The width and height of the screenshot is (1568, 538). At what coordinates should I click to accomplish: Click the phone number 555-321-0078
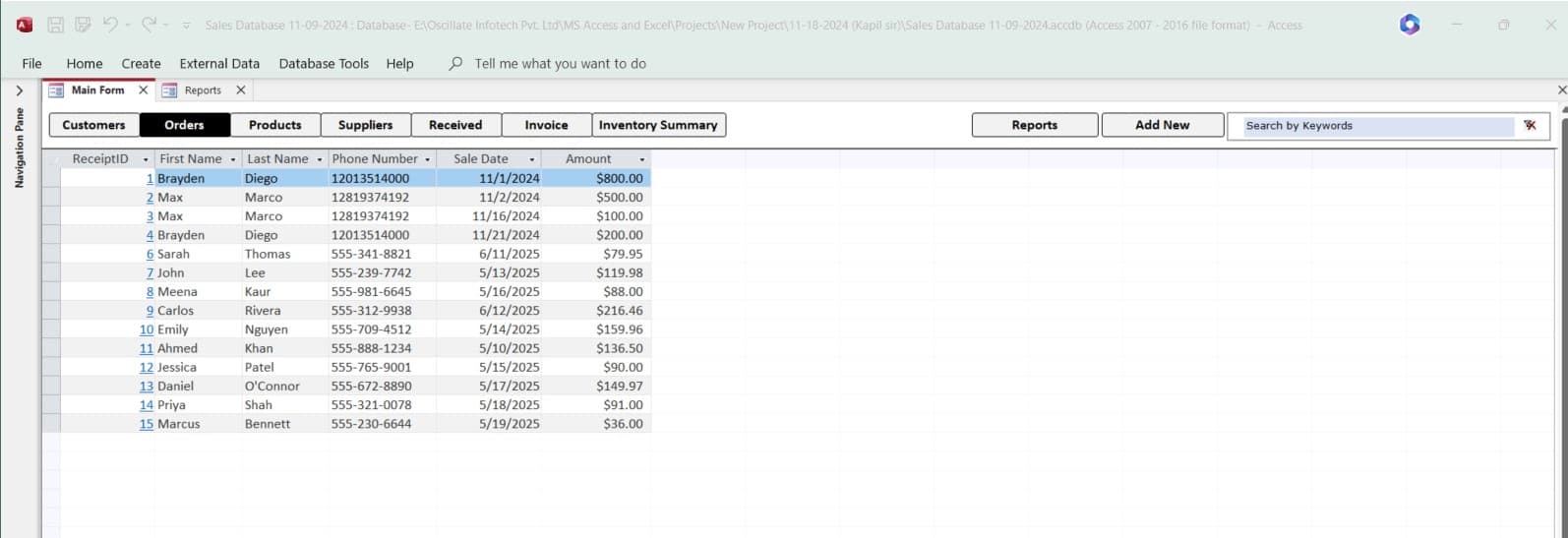pyautogui.click(x=371, y=405)
